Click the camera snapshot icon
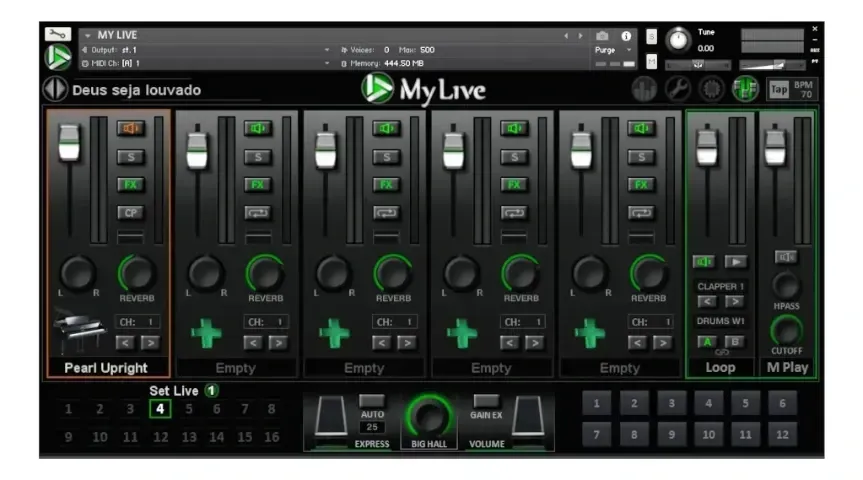 [602, 36]
